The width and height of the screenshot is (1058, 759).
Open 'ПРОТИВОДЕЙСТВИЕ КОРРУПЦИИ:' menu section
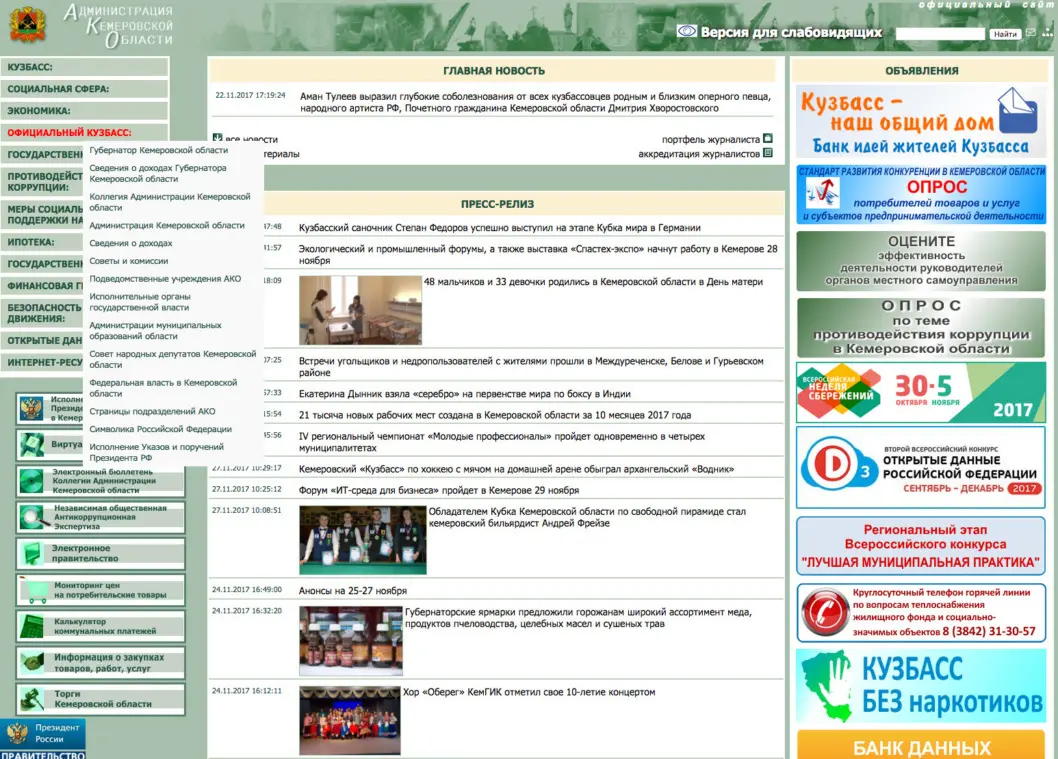point(43,181)
